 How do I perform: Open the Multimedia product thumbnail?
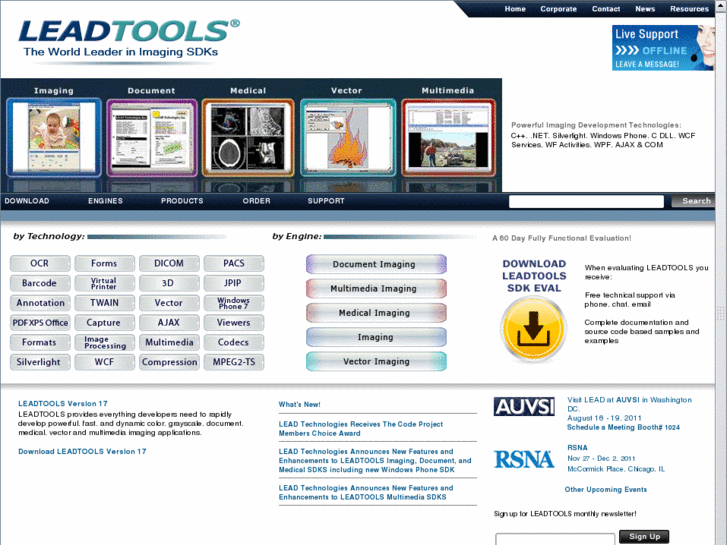[448, 137]
